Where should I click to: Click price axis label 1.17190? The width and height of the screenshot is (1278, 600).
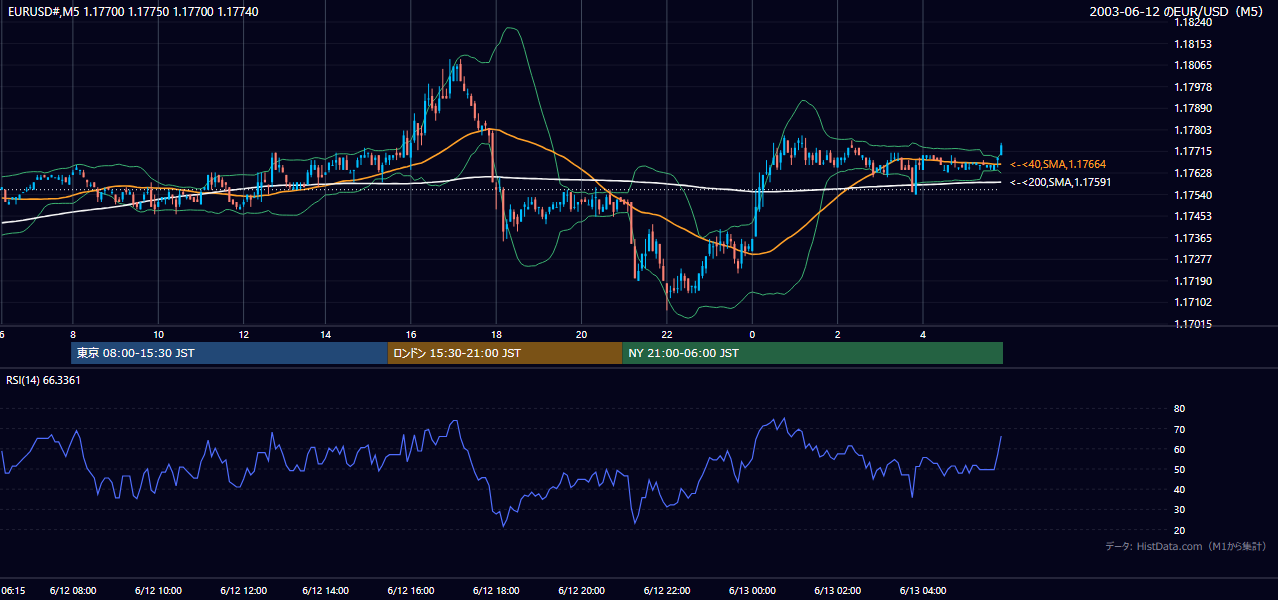(x=1193, y=282)
